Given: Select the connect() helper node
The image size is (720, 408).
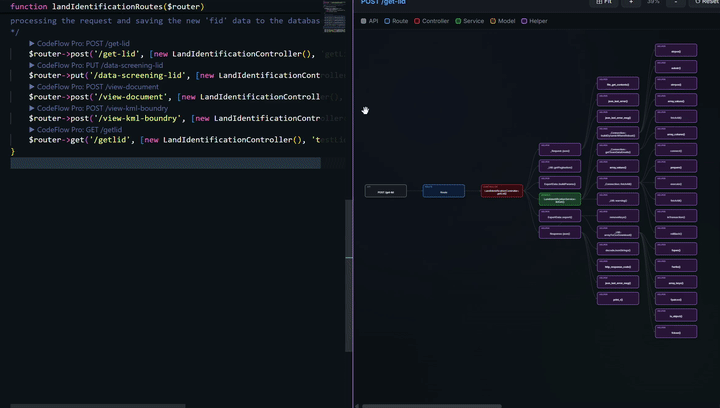Looking at the screenshot, I should (676, 150).
